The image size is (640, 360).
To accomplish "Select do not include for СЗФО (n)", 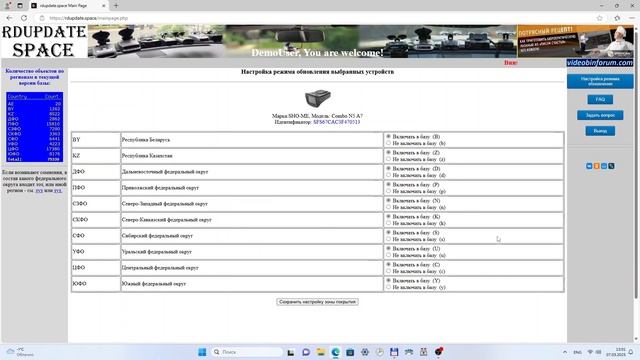I will pos(388,207).
